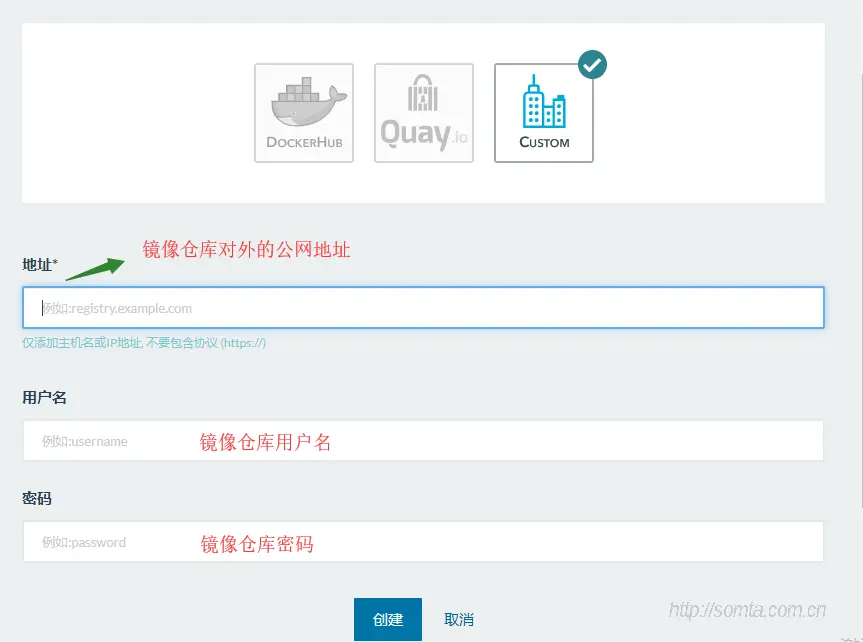Select the Quay.io registry card
The image size is (863, 642).
(424, 113)
